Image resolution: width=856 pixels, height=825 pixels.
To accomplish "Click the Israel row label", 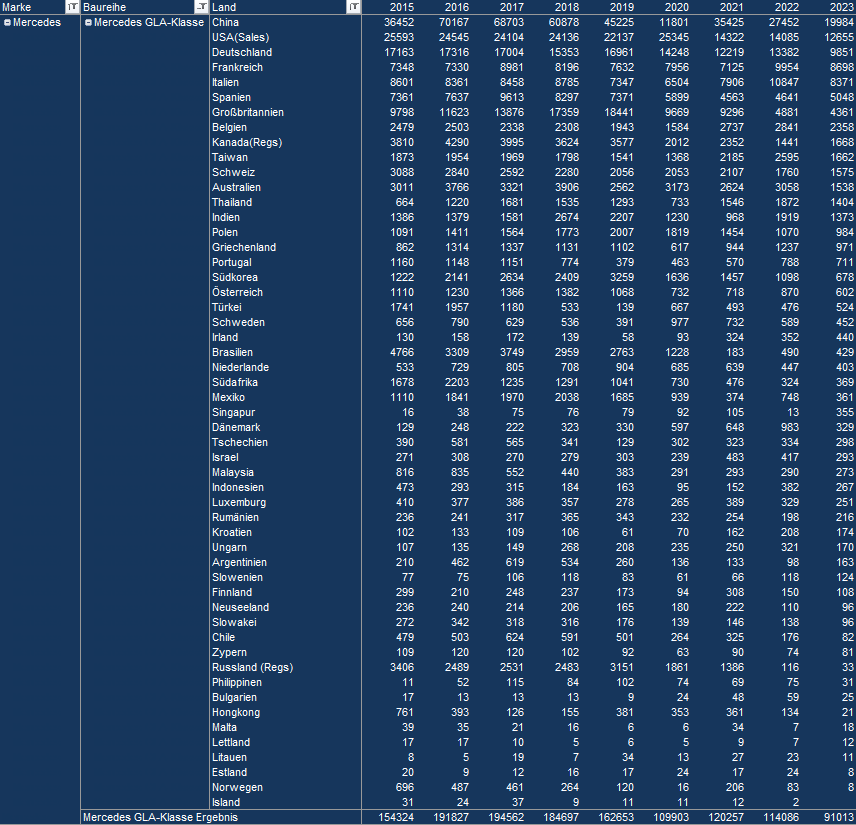I will (x=225, y=458).
